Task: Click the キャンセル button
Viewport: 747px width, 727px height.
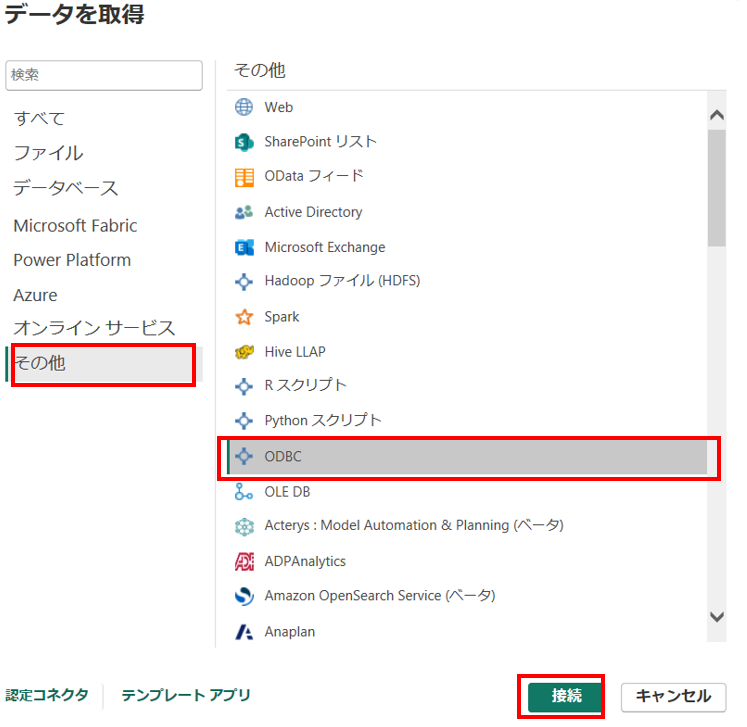Action: [x=674, y=697]
